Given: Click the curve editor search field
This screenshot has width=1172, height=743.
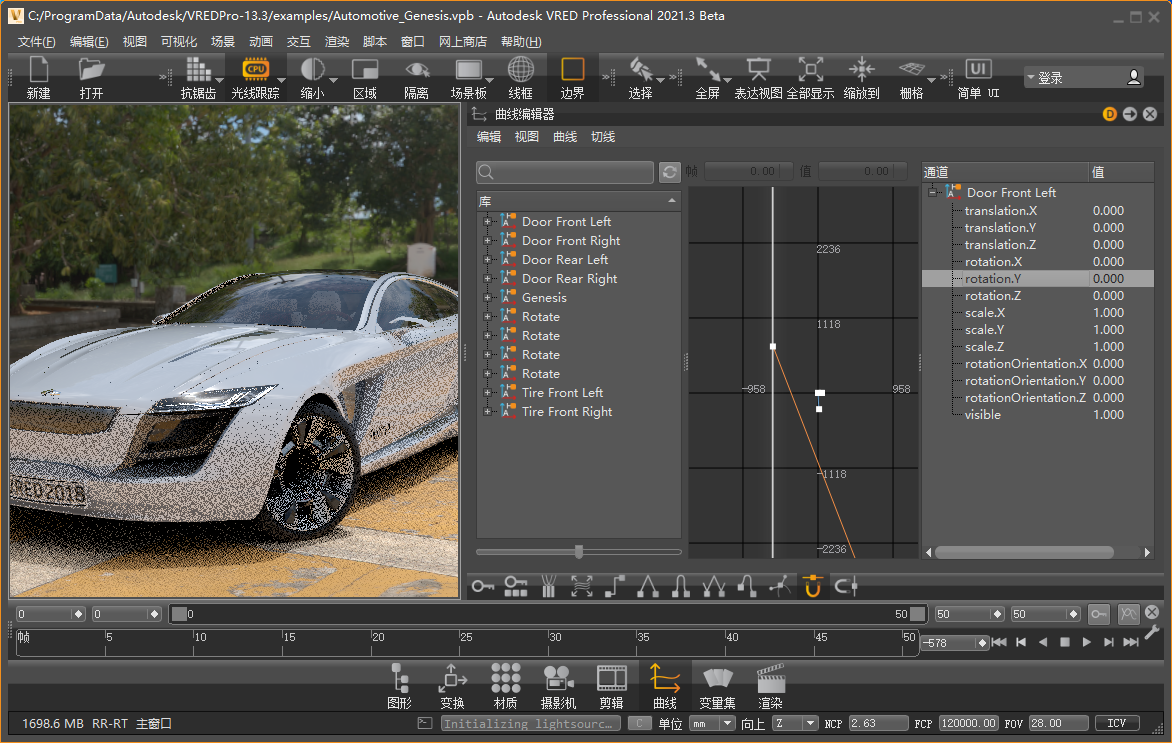Looking at the screenshot, I should pos(565,173).
